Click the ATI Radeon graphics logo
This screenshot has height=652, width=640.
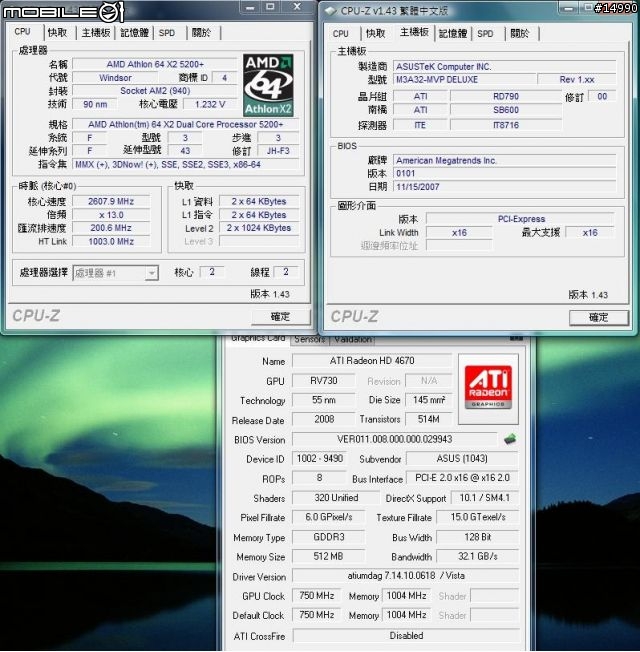488,389
